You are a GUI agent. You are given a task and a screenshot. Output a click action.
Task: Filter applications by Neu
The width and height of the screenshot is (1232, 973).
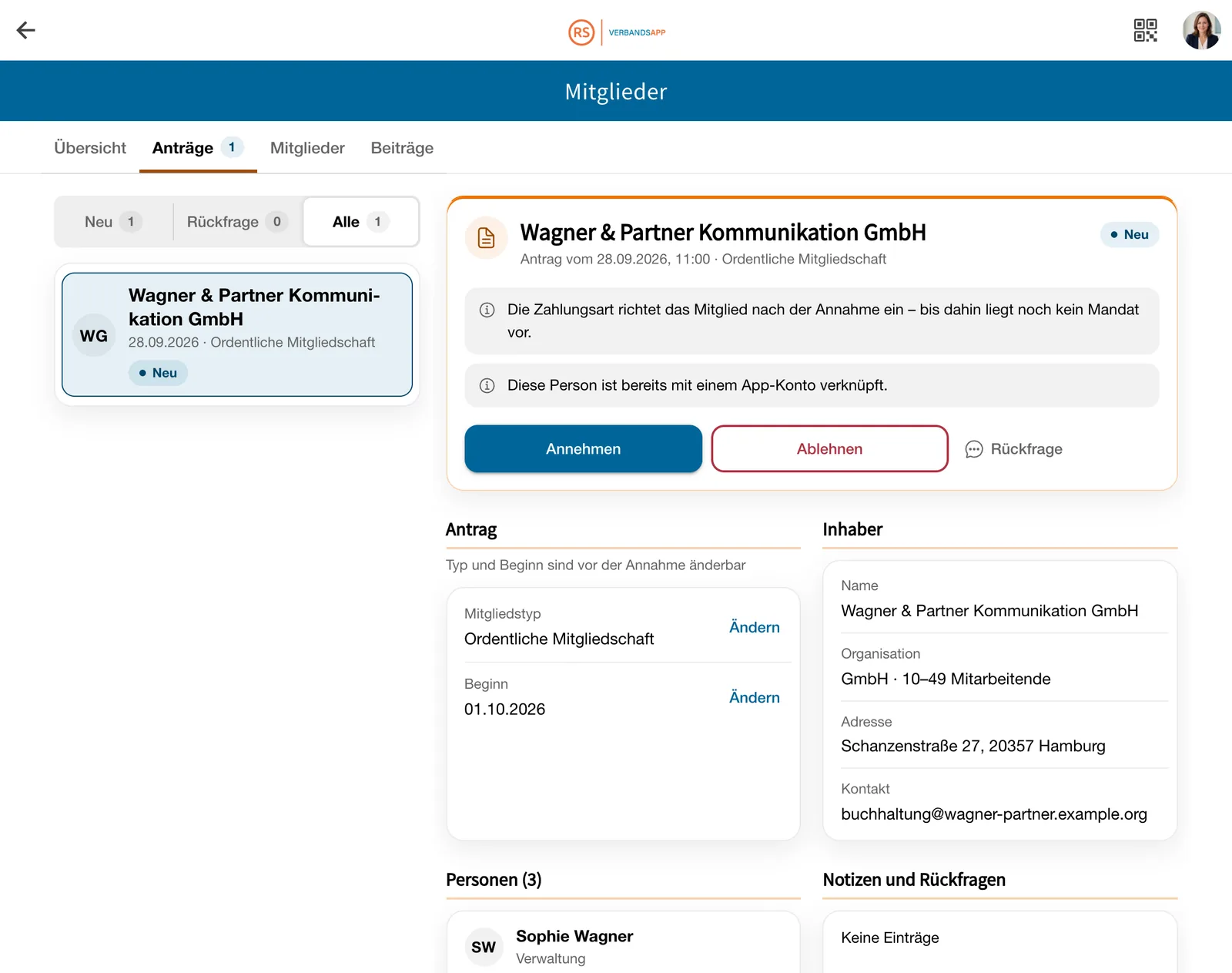113,222
